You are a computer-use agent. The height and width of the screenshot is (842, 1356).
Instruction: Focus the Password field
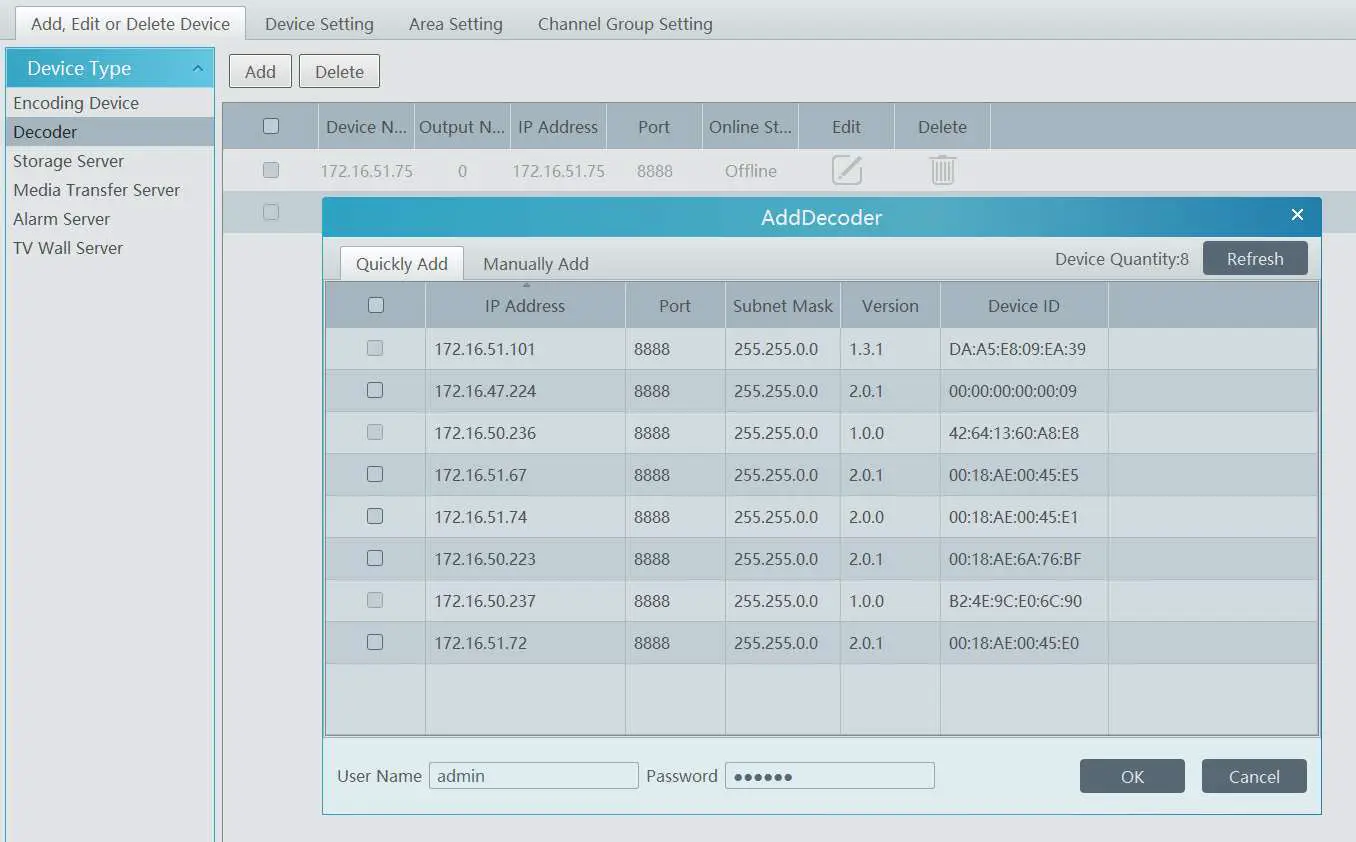[x=829, y=776]
